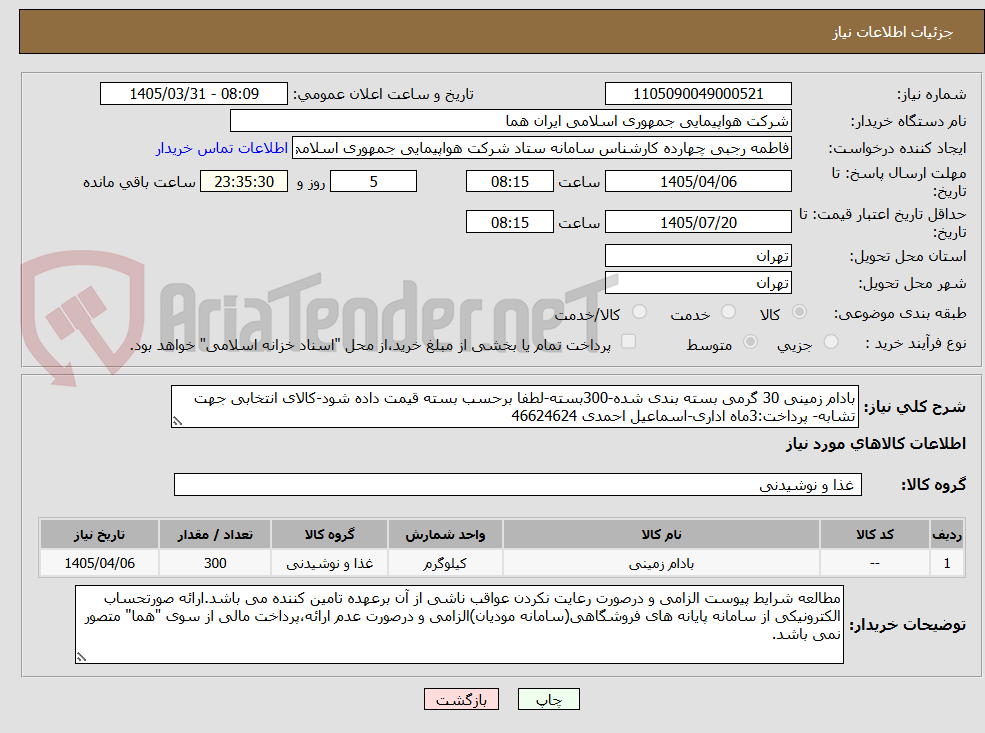The width and height of the screenshot is (985, 733).
Task: Click the response deadline date 1405/04/06 field
Action: pos(698,182)
